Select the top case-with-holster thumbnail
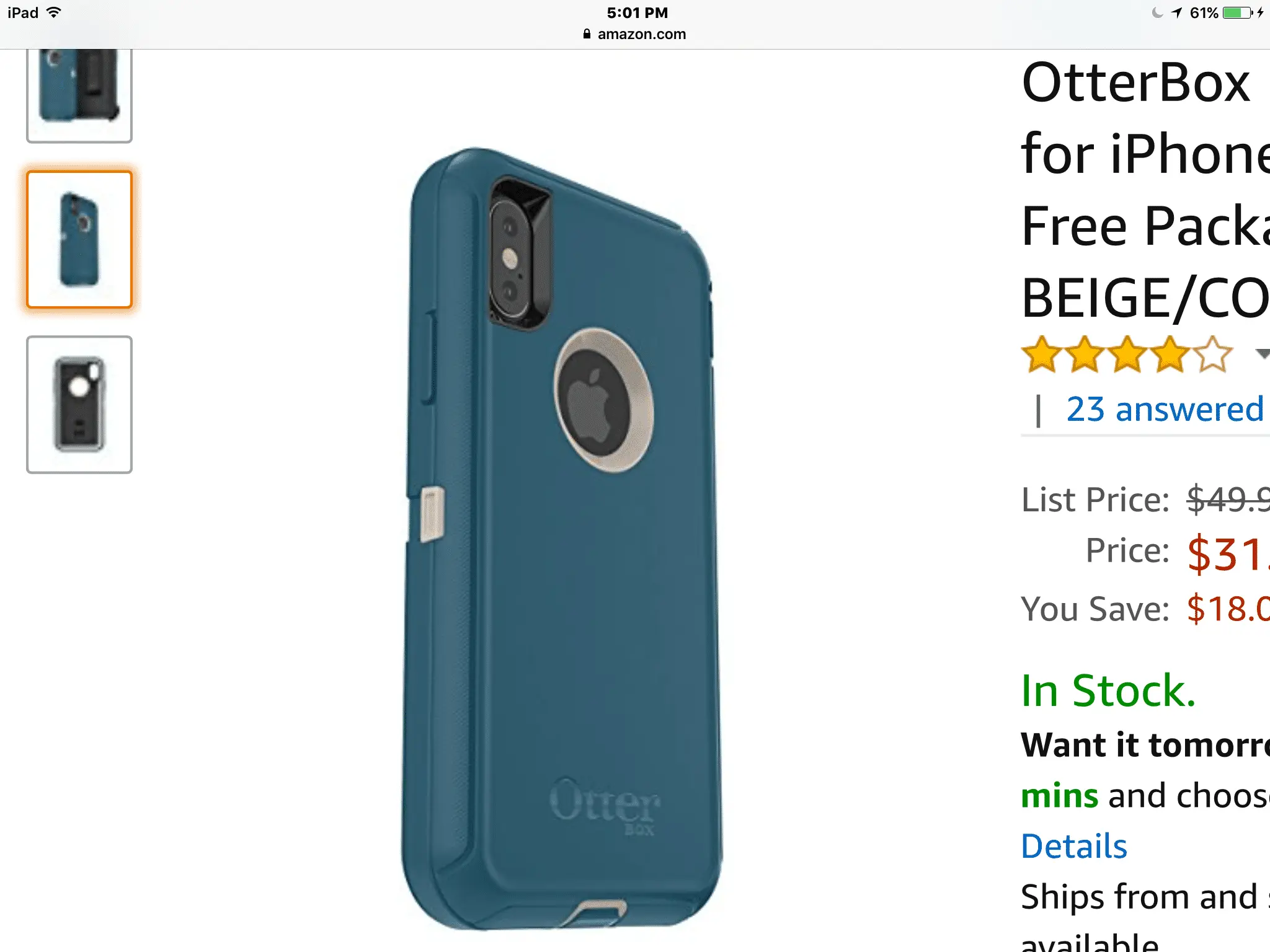The width and height of the screenshot is (1270, 952). coord(79,95)
